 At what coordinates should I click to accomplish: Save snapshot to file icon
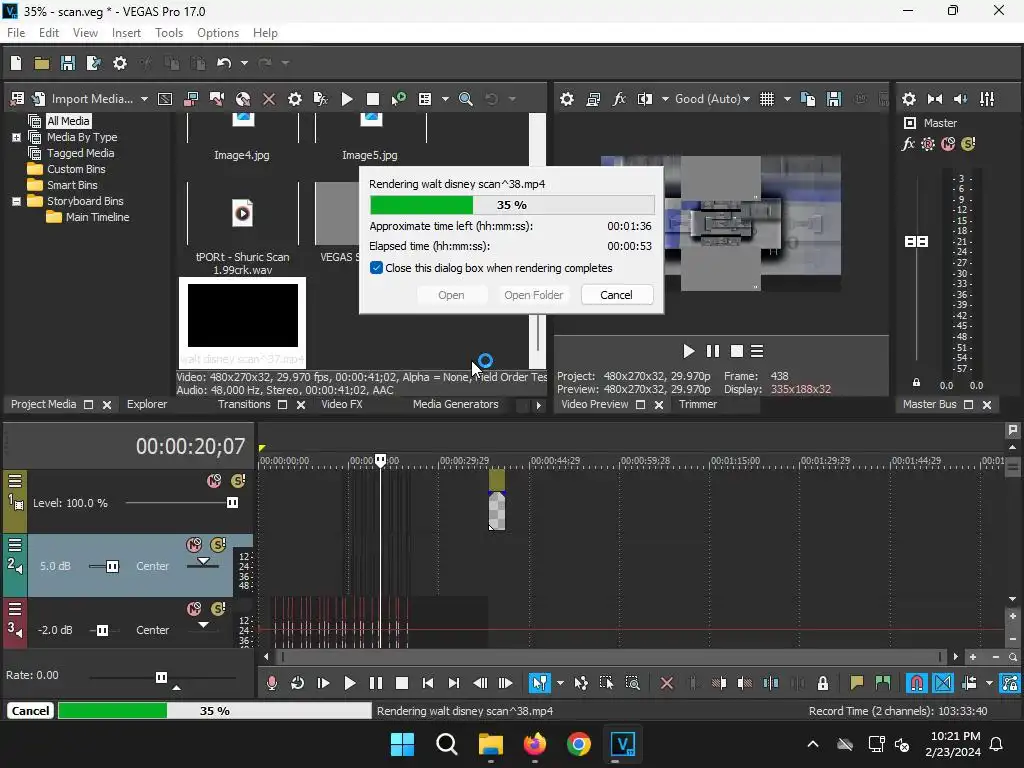tap(834, 99)
